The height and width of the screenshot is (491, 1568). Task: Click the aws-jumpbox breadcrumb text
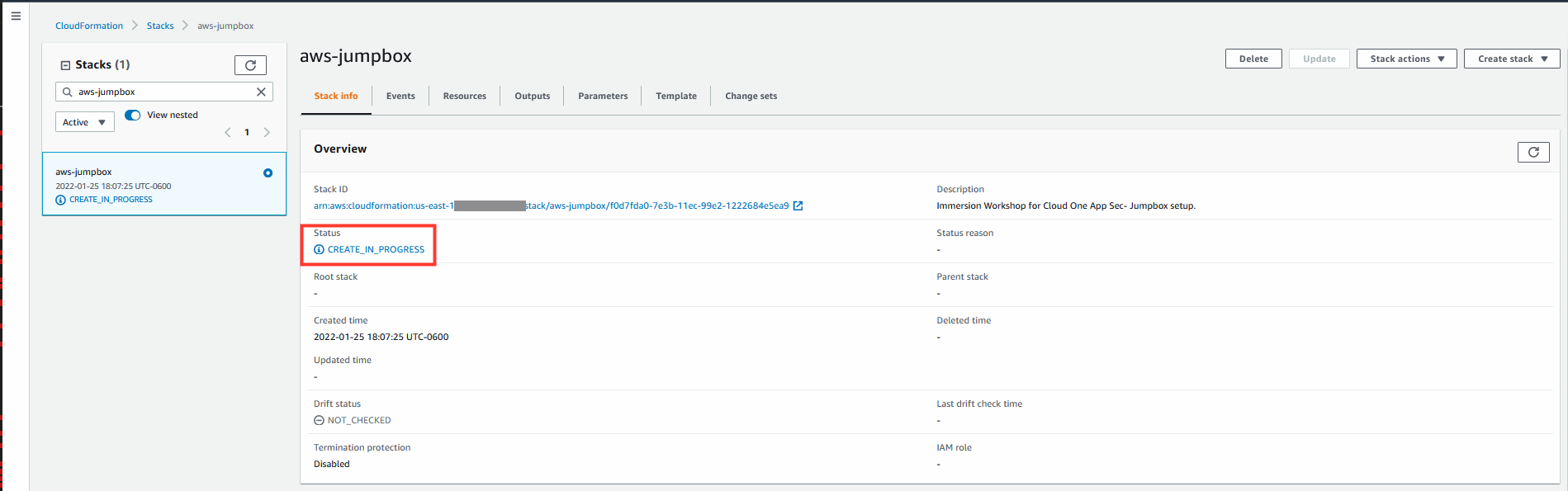225,26
